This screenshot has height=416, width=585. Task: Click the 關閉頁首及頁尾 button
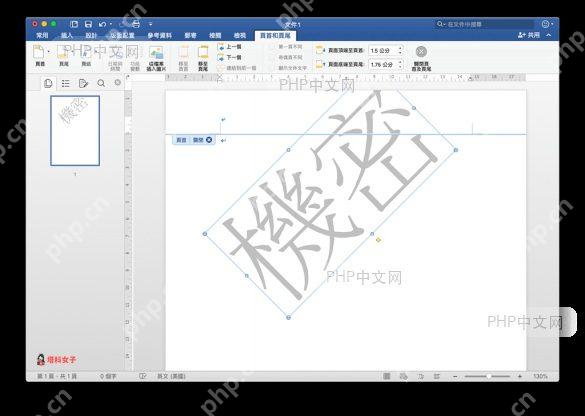(421, 58)
